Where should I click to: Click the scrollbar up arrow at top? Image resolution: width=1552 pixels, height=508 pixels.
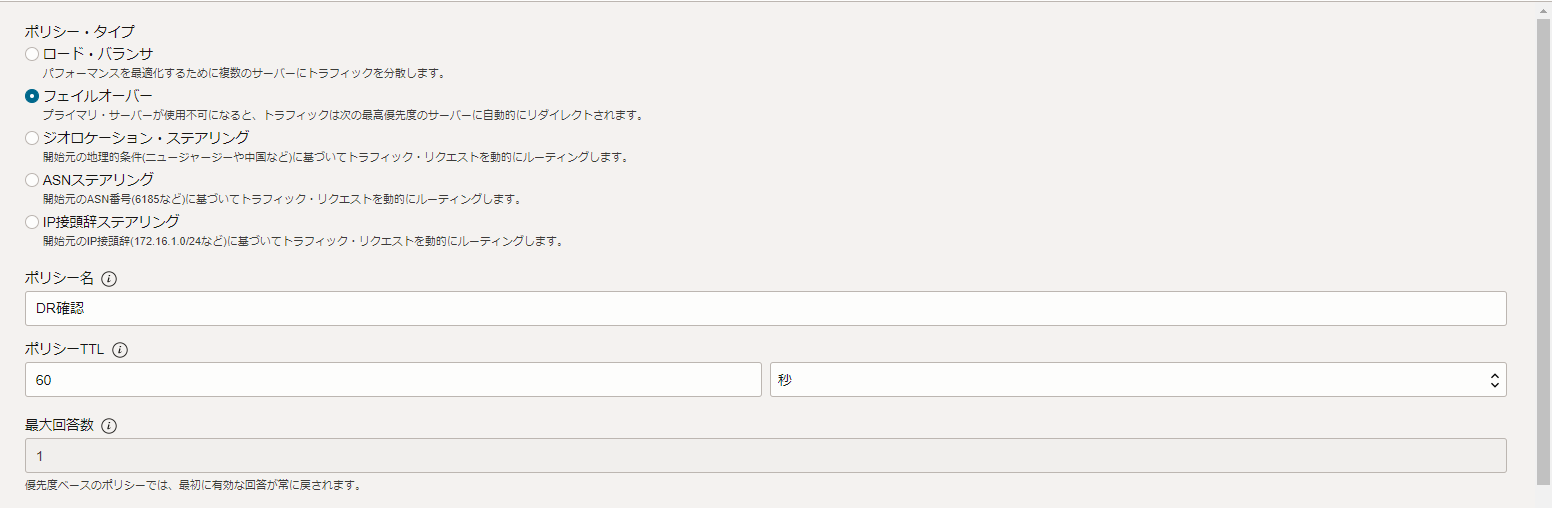pyautogui.click(x=1544, y=8)
